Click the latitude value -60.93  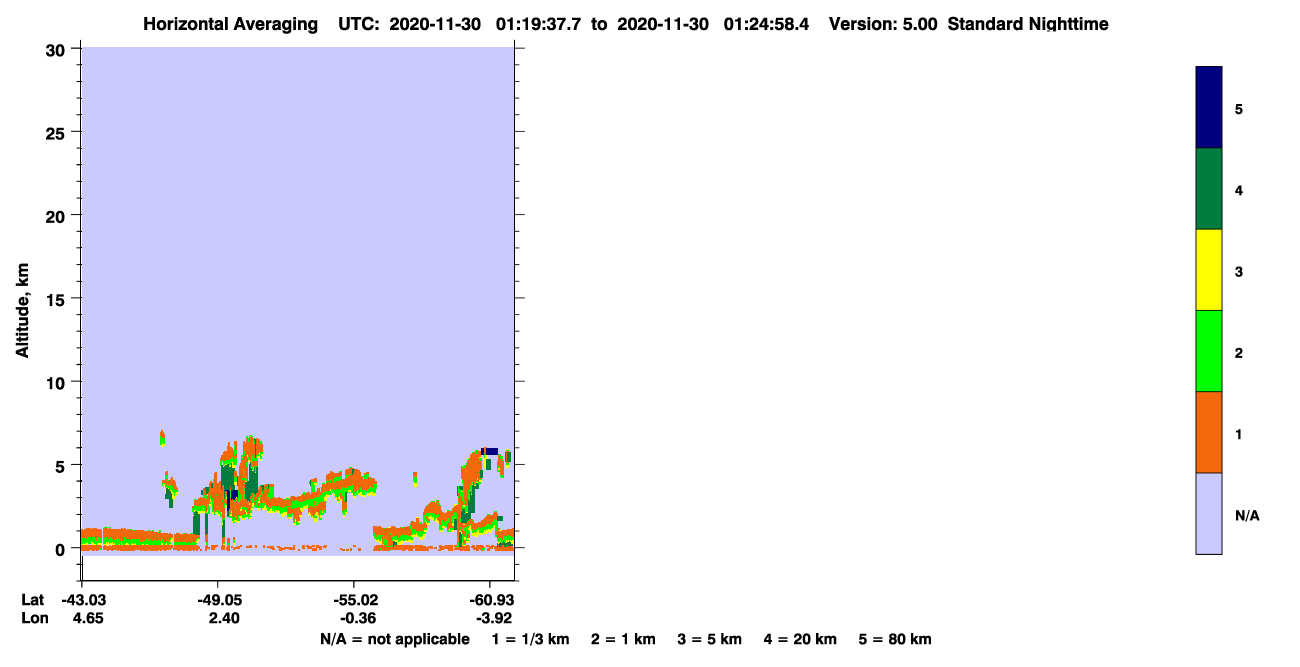pyautogui.click(x=490, y=600)
